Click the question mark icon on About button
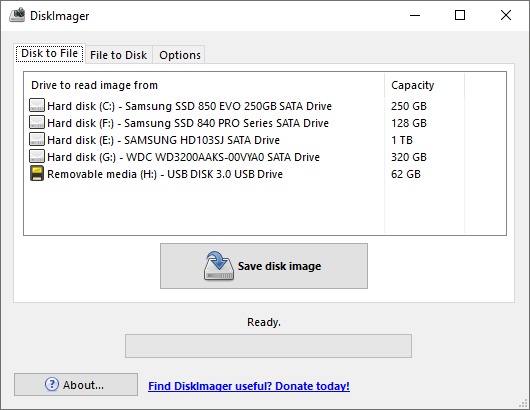 [52, 384]
